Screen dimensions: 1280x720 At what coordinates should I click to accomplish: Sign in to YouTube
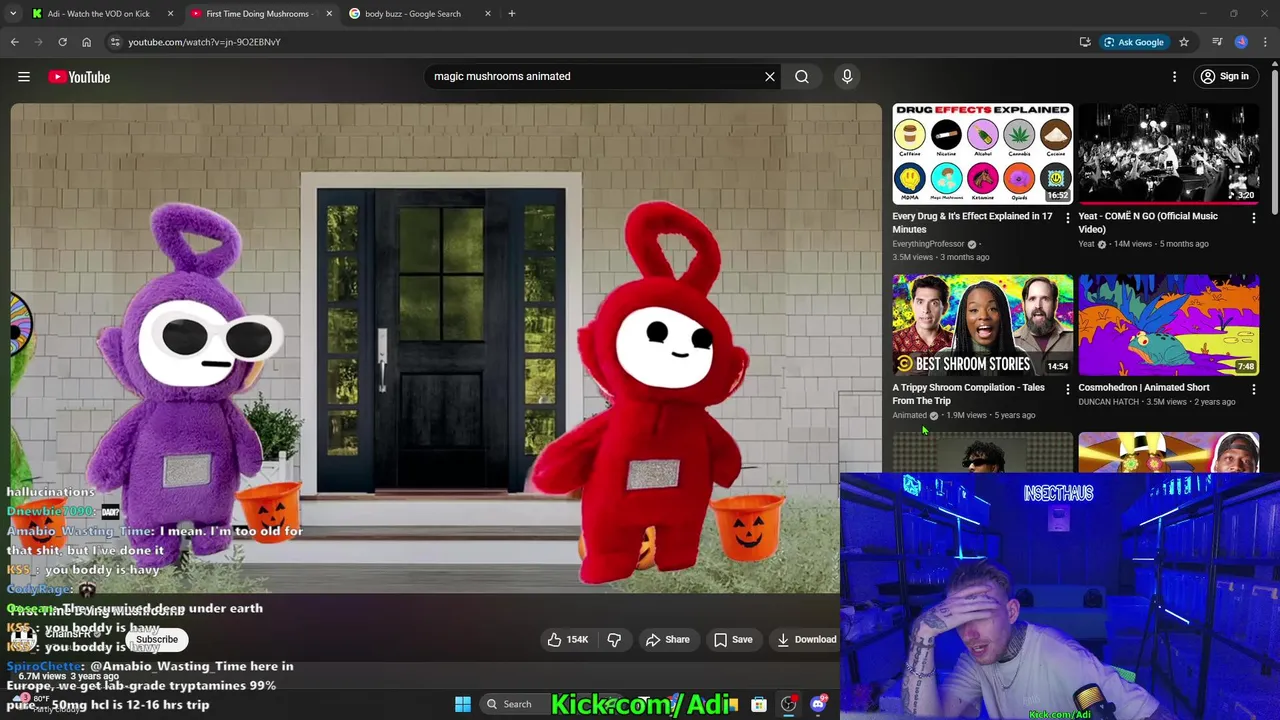[1224, 76]
